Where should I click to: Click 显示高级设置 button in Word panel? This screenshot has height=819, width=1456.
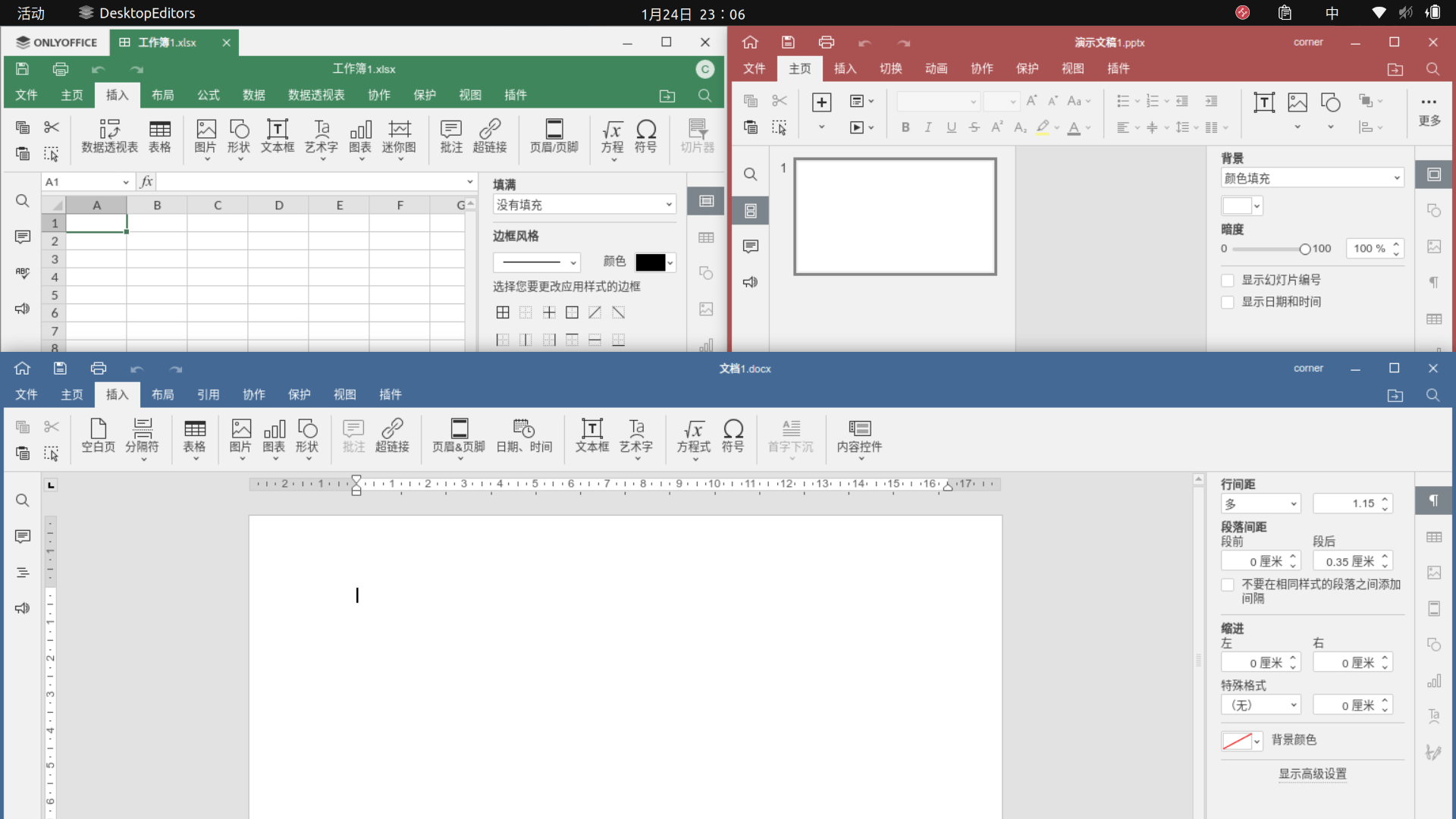click(1312, 773)
